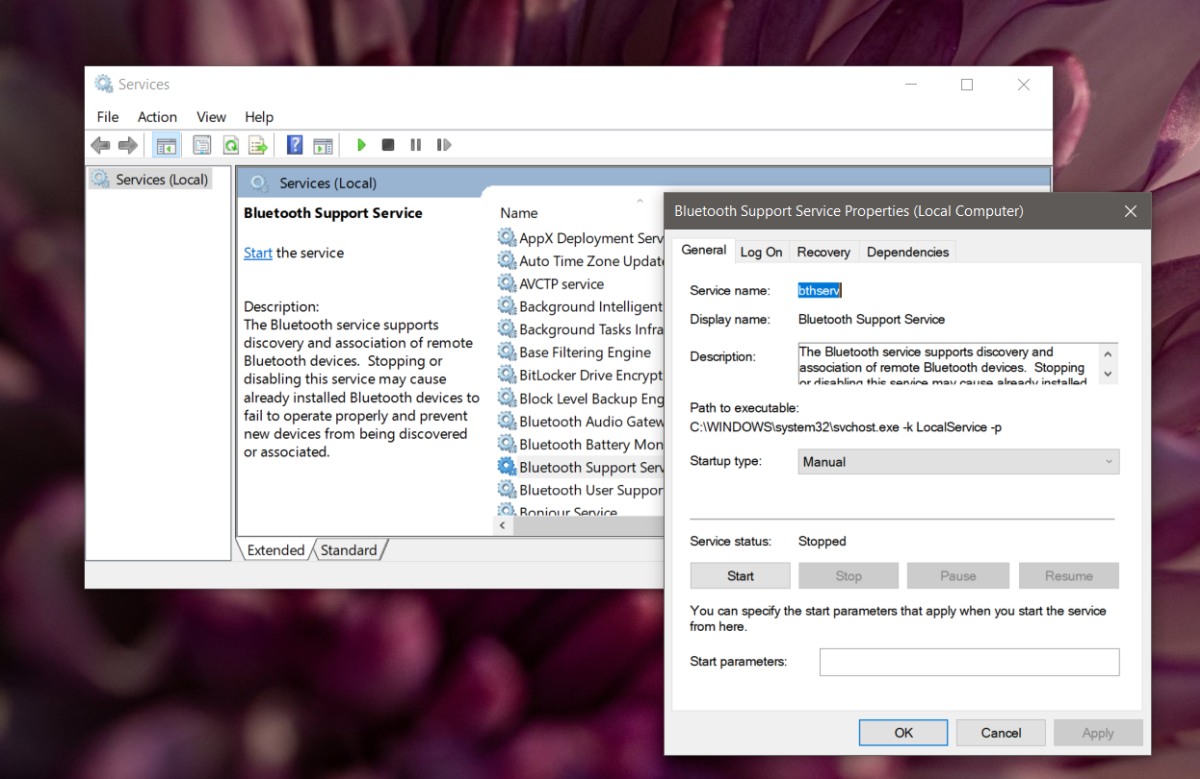Open Help via the blue question mark icon
This screenshot has height=779, width=1200.
tap(293, 145)
